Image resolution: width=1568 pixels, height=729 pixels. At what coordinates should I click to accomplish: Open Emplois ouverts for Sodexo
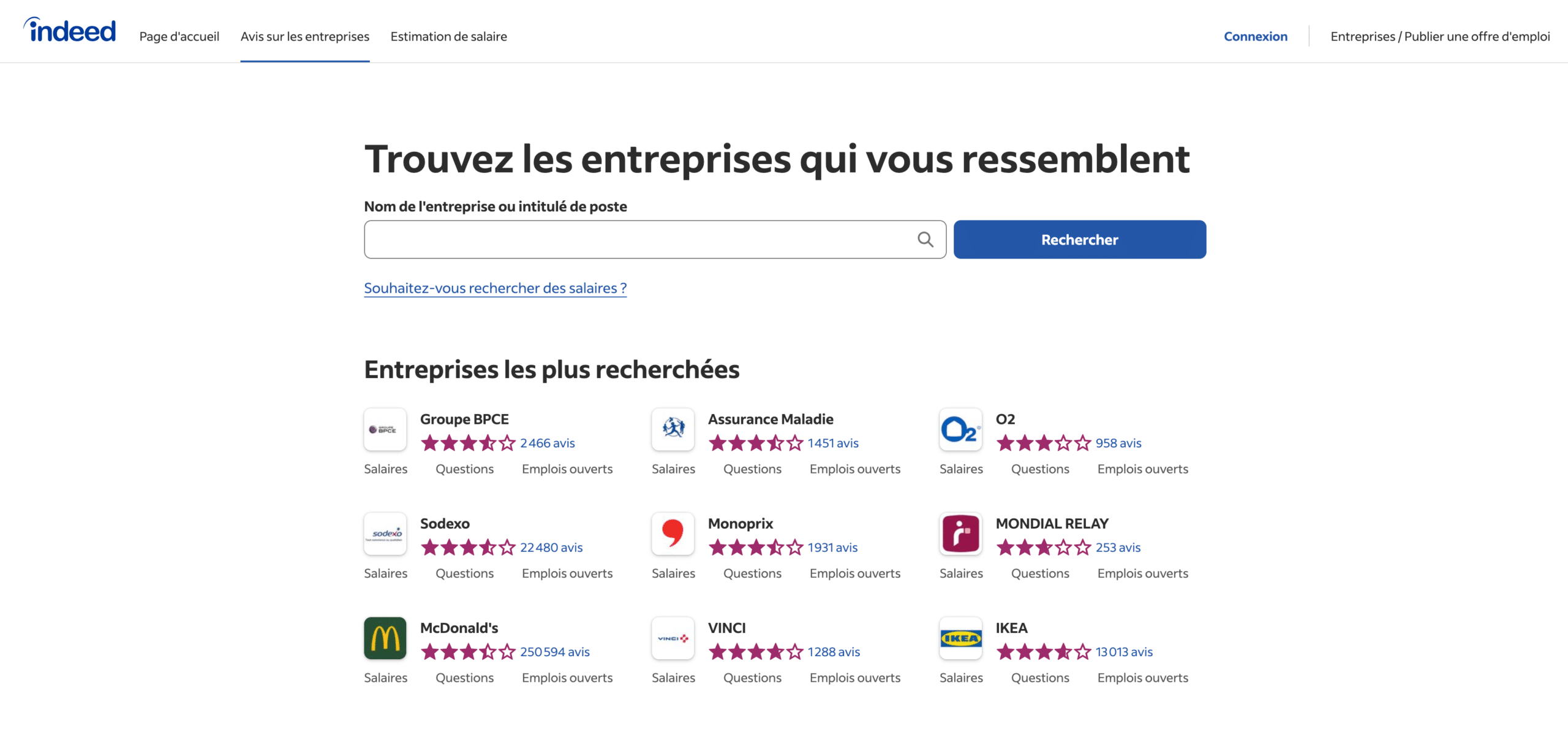(x=567, y=573)
